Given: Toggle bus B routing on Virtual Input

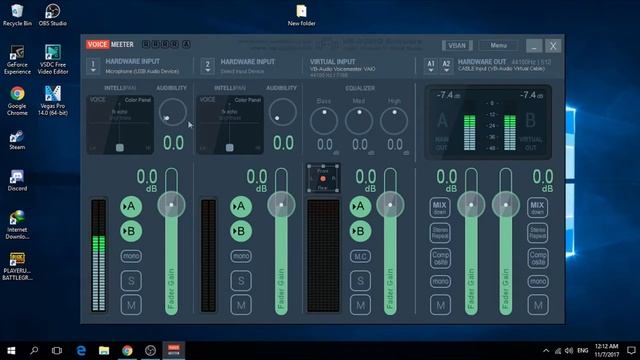Looking at the screenshot, I should point(360,231).
